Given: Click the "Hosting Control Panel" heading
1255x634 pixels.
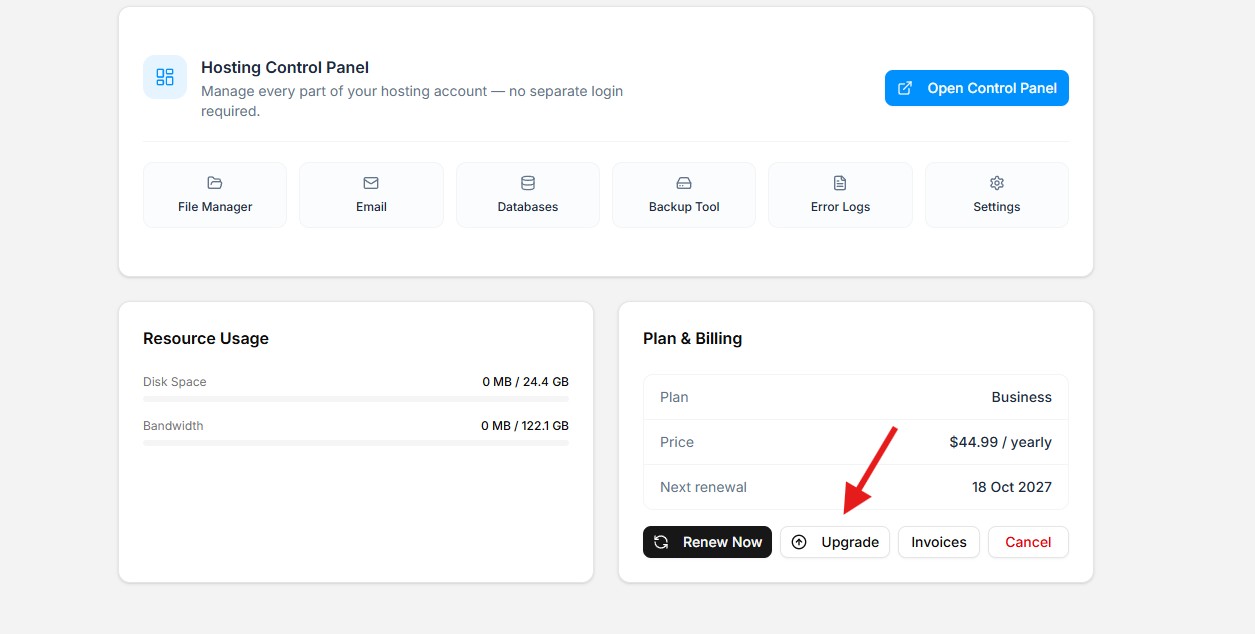Looking at the screenshot, I should click(x=285, y=68).
